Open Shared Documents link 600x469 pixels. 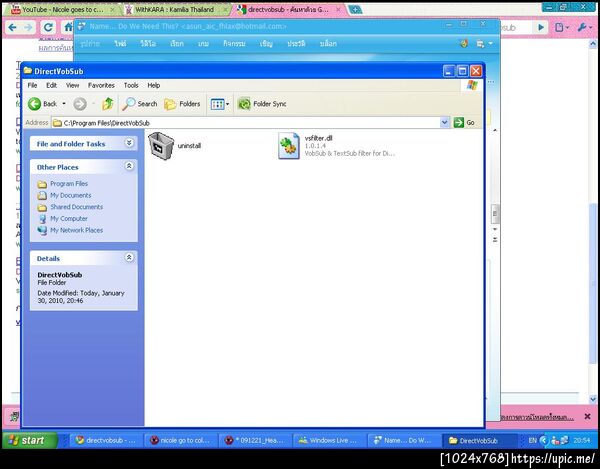coord(77,207)
